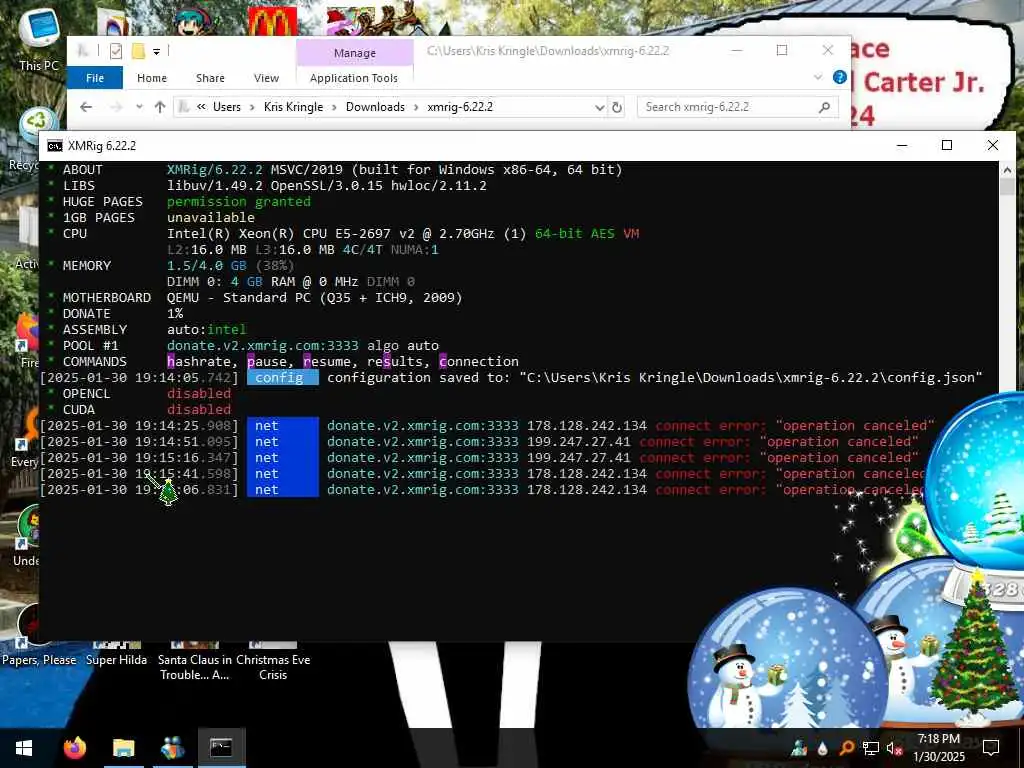The width and height of the screenshot is (1024, 768).
Task: Click the console scrollbar up arrow
Action: tap(1007, 169)
